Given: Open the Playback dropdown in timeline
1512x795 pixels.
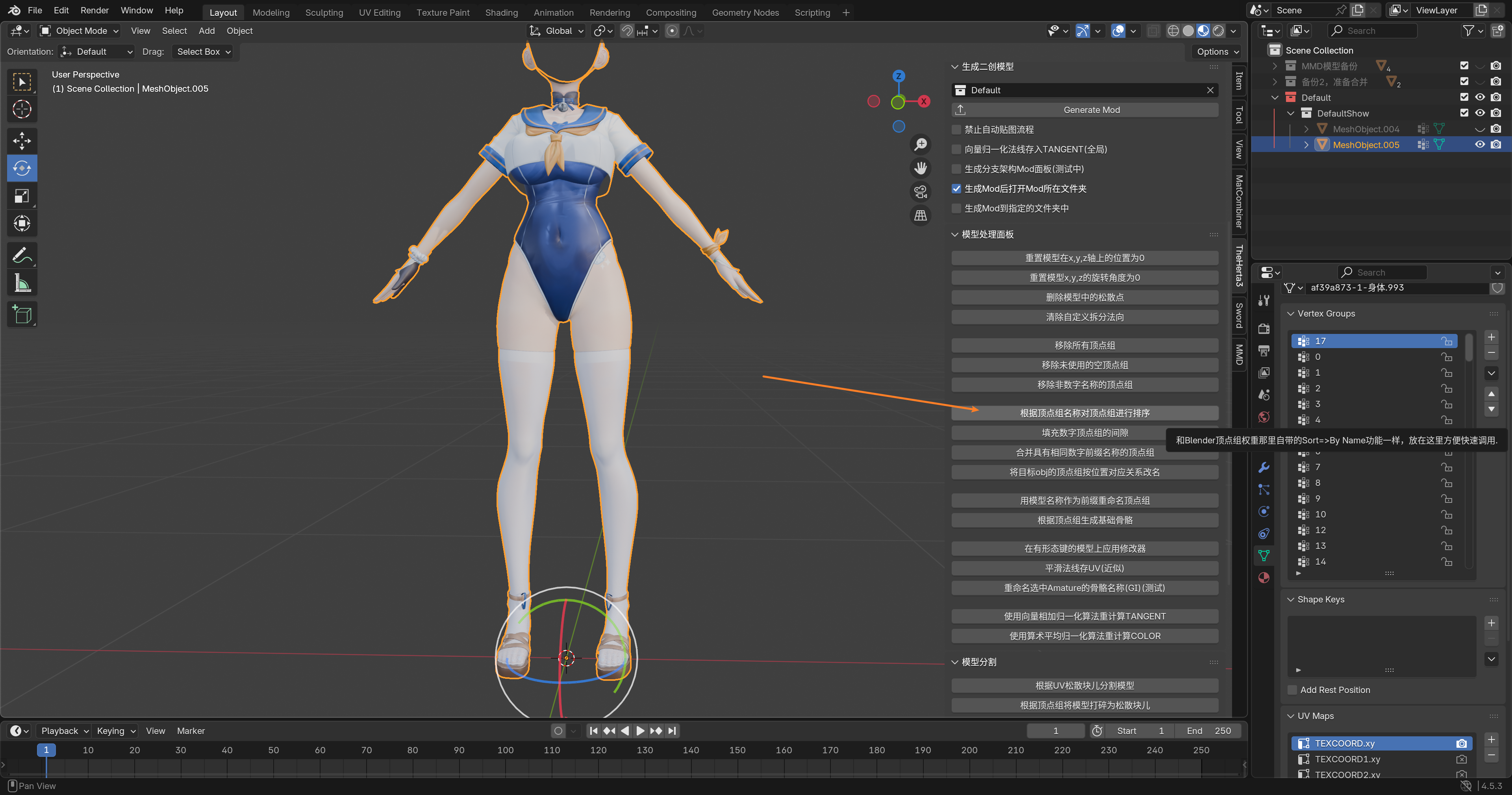Looking at the screenshot, I should click(64, 730).
